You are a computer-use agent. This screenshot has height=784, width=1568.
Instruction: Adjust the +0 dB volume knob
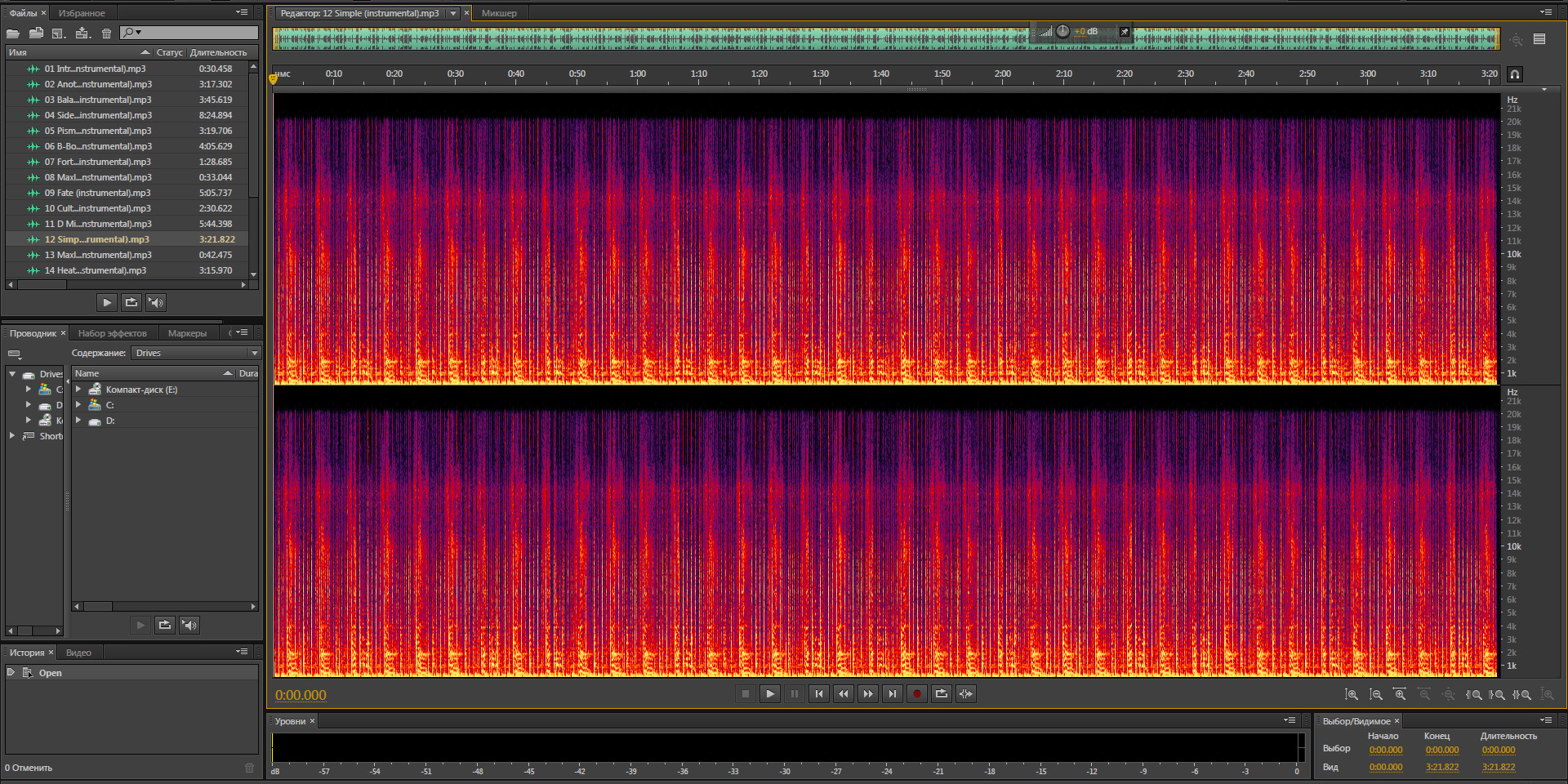[x=1062, y=31]
